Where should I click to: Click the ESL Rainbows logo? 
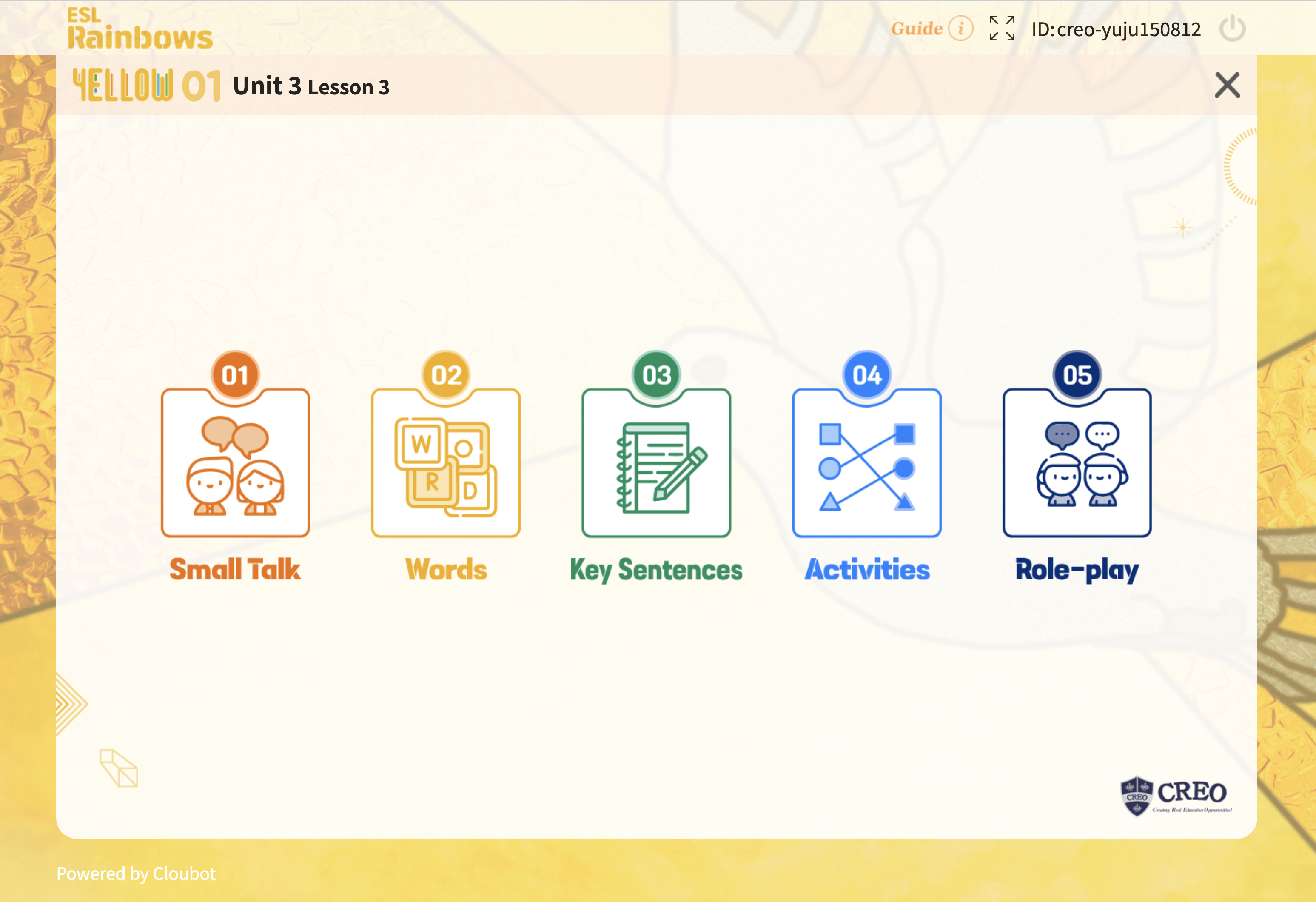[x=140, y=29]
